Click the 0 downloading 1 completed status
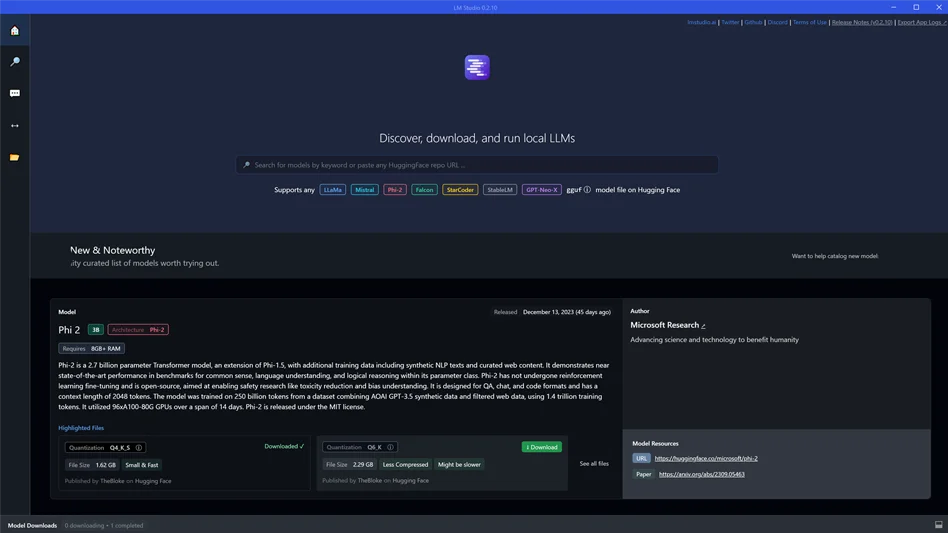 point(104,525)
